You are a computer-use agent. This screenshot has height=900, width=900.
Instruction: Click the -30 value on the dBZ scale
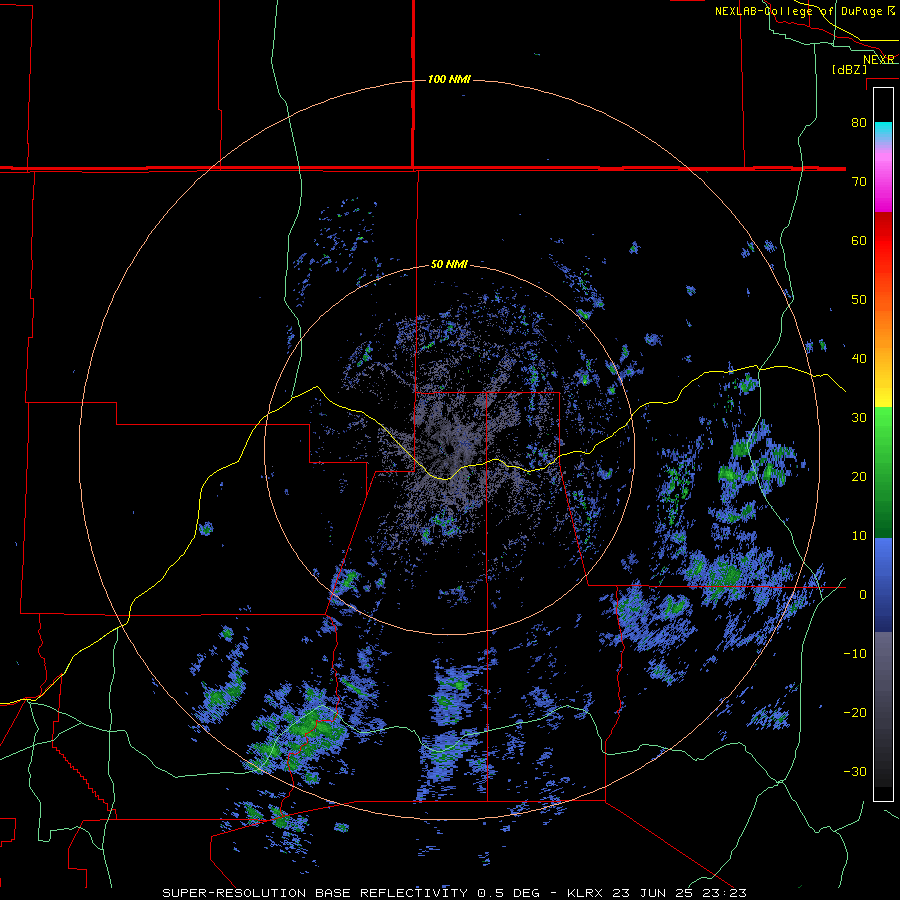pyautogui.click(x=855, y=772)
